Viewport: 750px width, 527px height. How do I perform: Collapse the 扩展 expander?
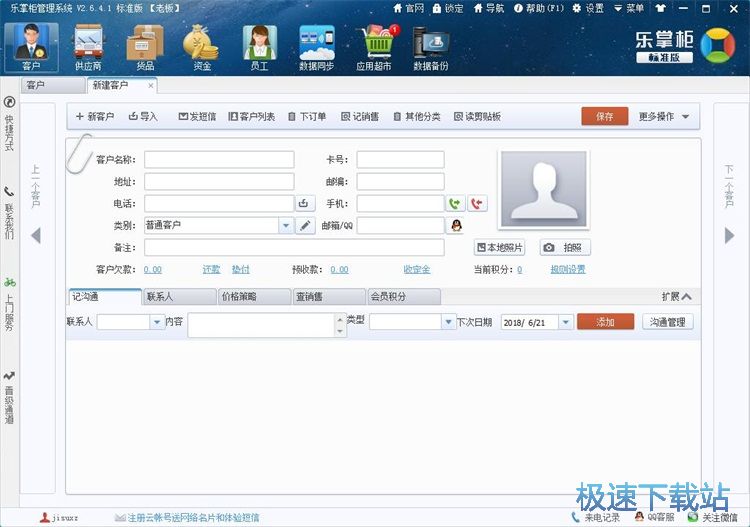tap(676, 296)
